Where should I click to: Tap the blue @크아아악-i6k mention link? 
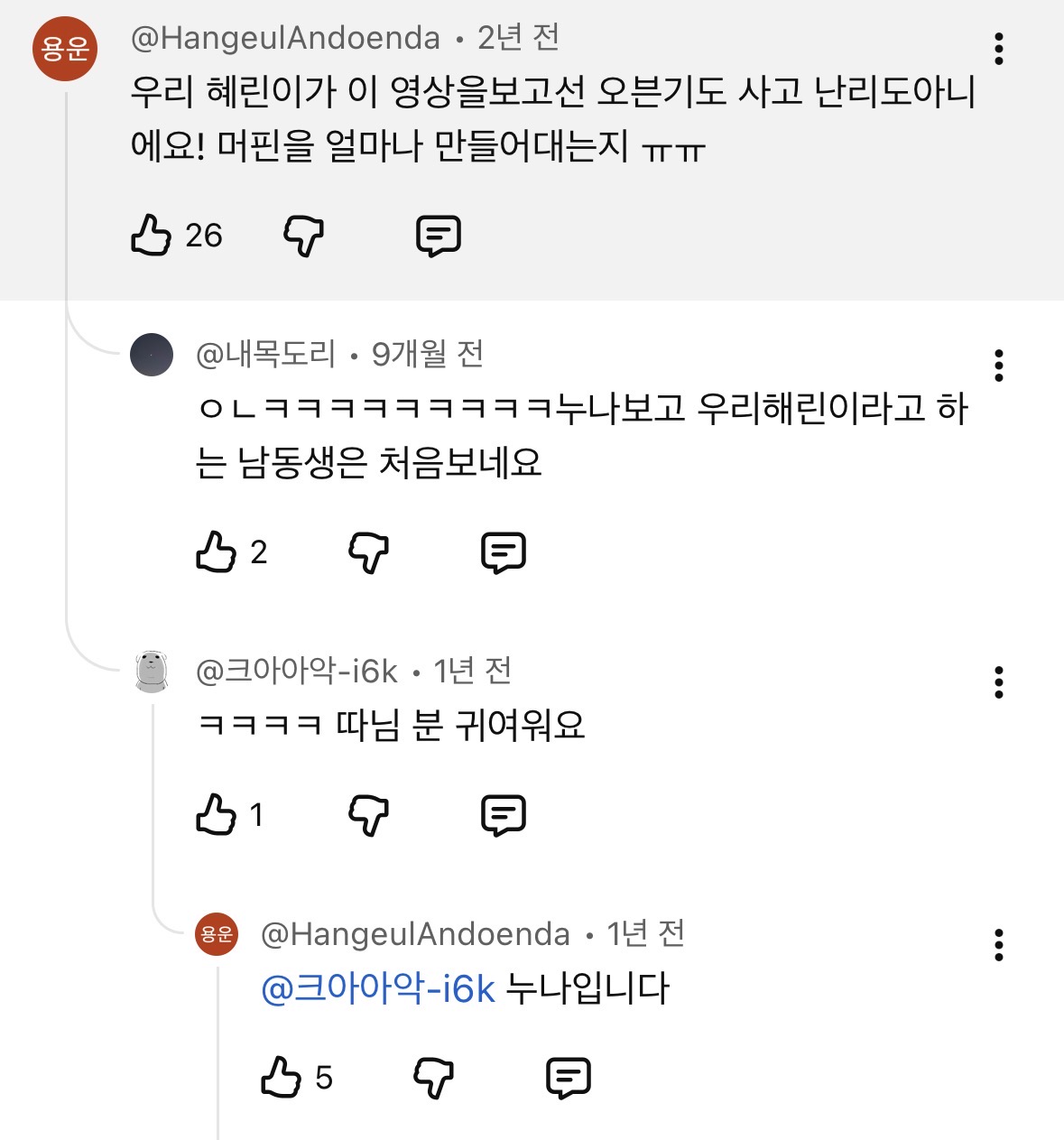click(x=378, y=989)
